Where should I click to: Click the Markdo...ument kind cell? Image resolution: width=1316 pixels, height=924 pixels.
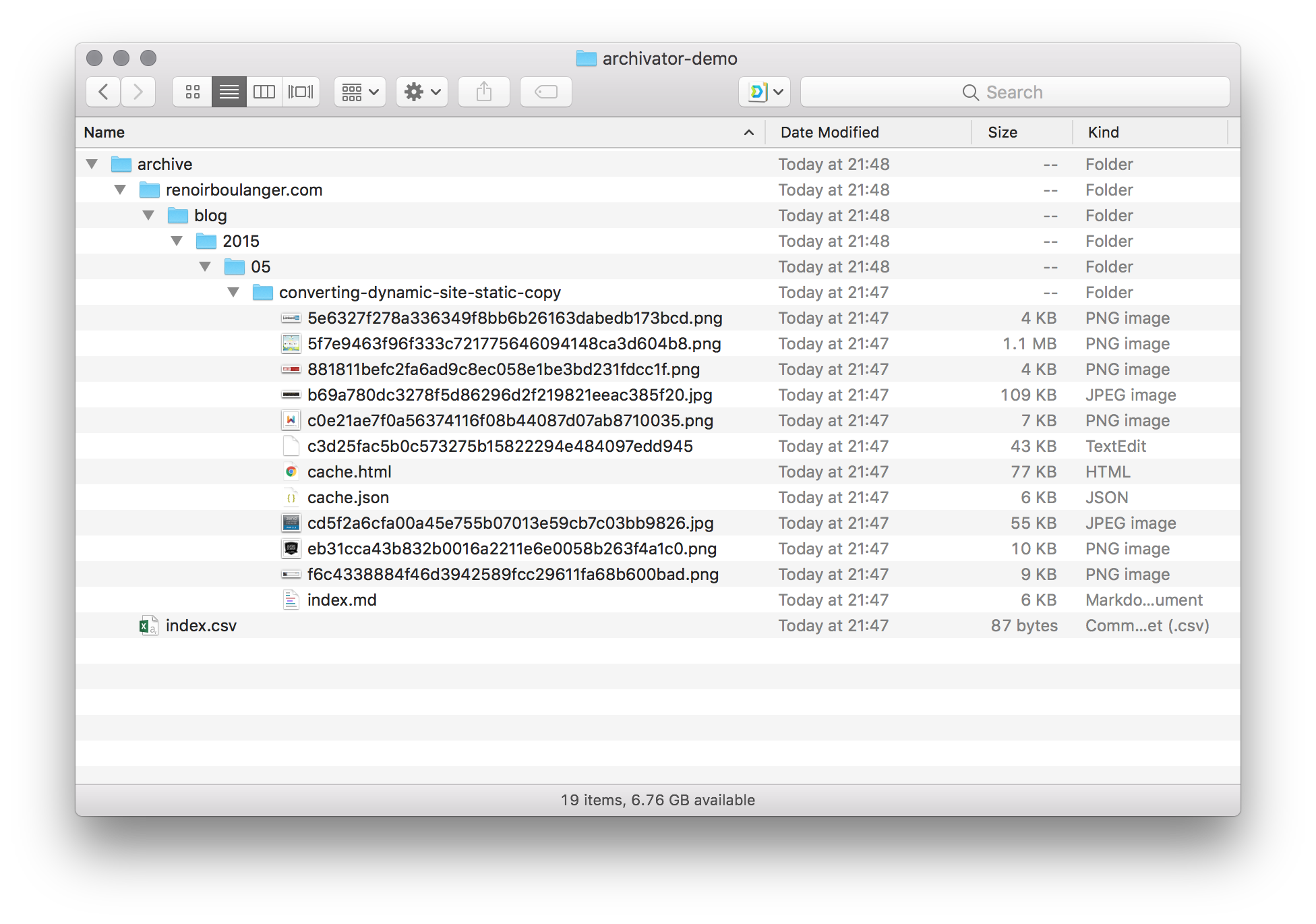coord(1144,600)
